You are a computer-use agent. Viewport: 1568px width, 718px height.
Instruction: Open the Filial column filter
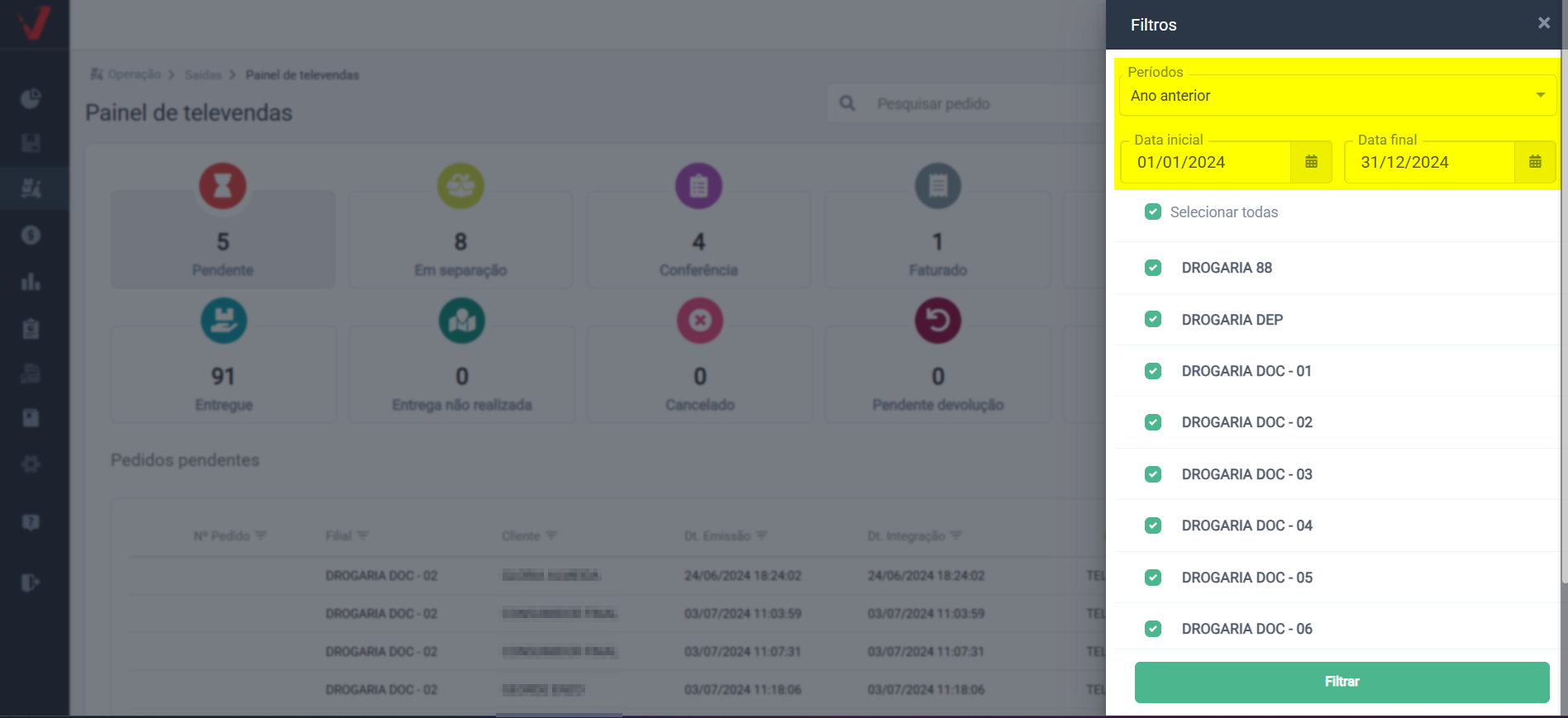(363, 535)
